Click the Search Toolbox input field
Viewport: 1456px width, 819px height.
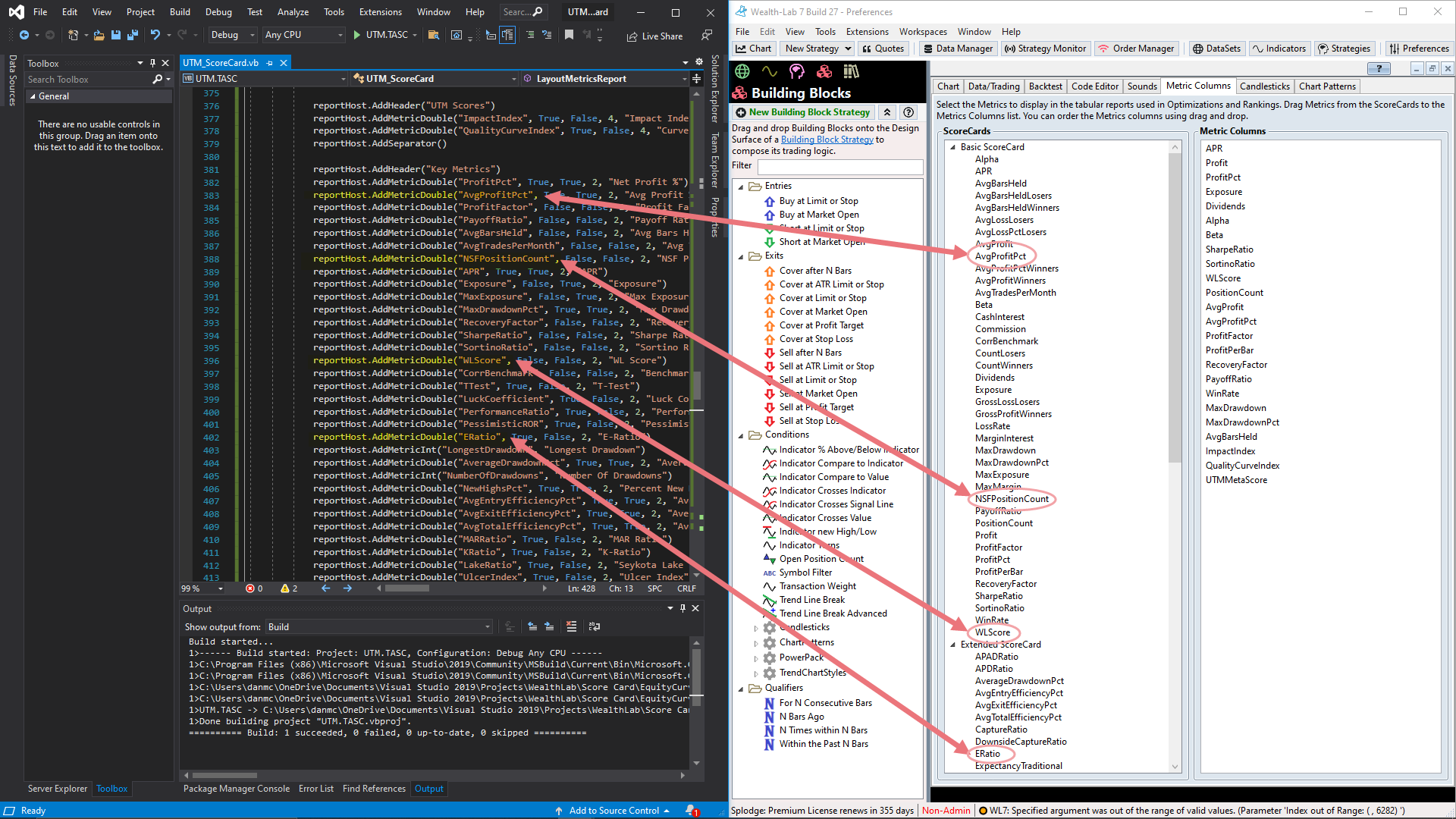89,79
